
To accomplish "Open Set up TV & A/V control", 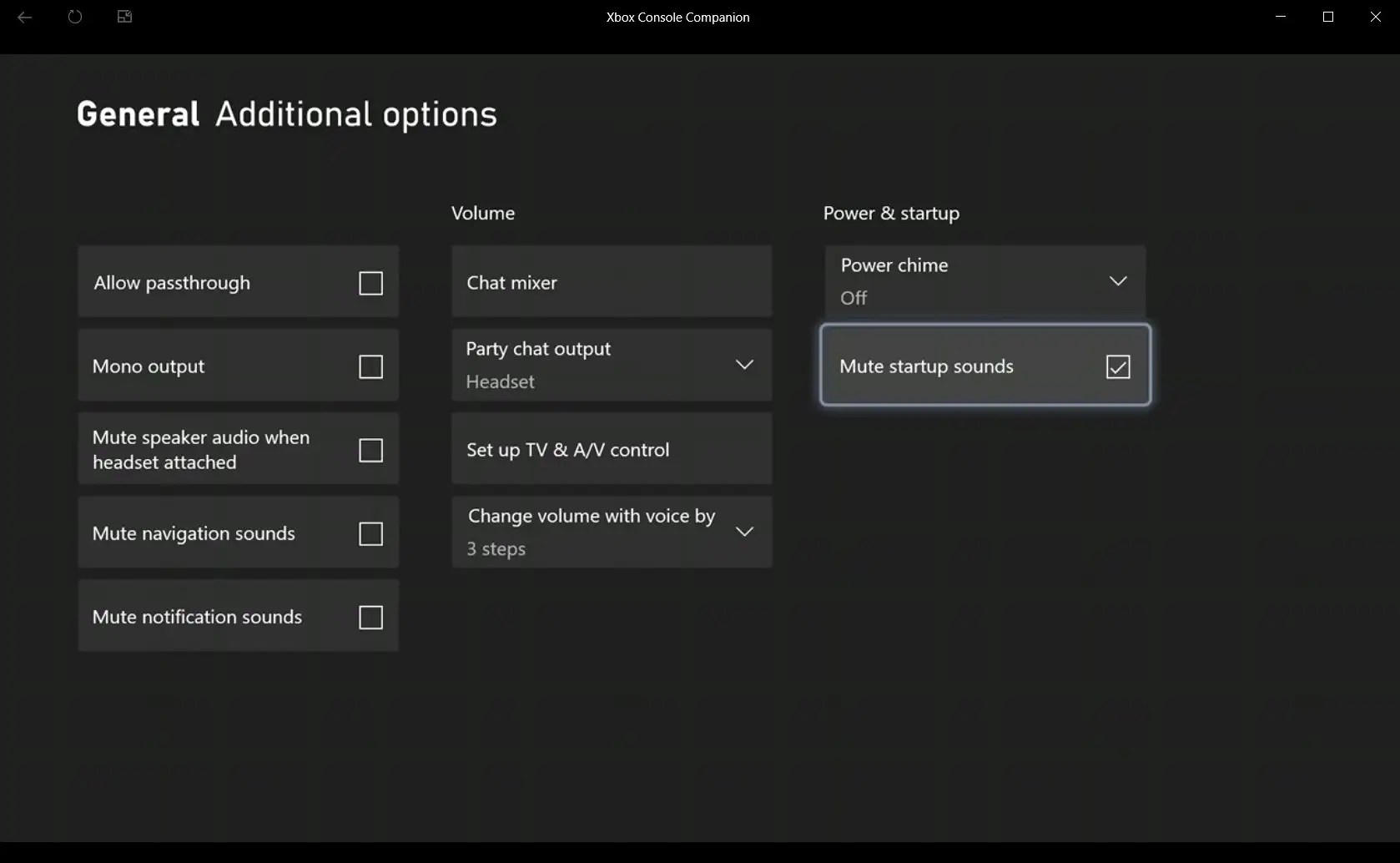I will [611, 449].
